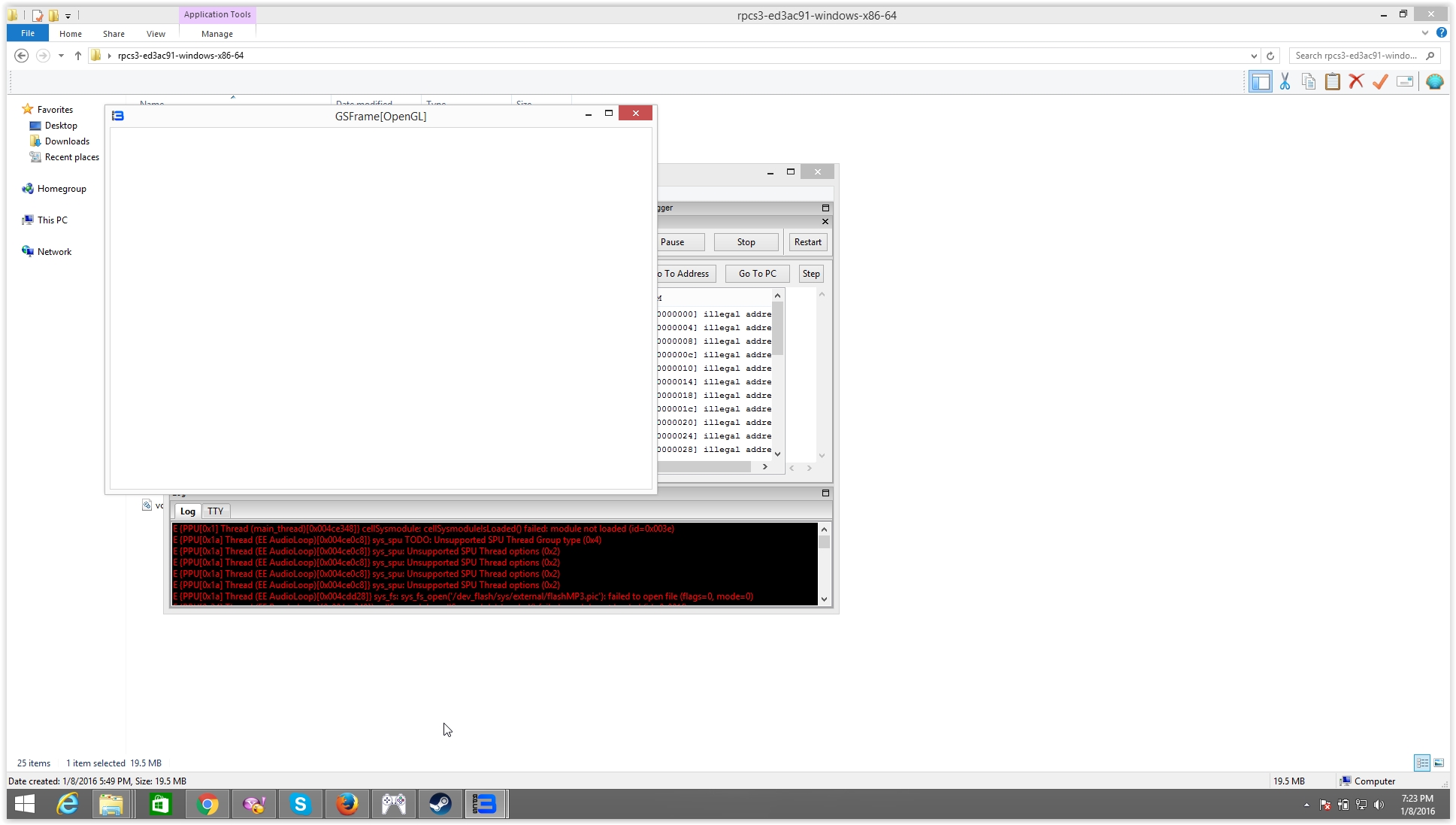Click the Copy documents icon
Screen dimensions: 1456x825
(x=1309, y=82)
